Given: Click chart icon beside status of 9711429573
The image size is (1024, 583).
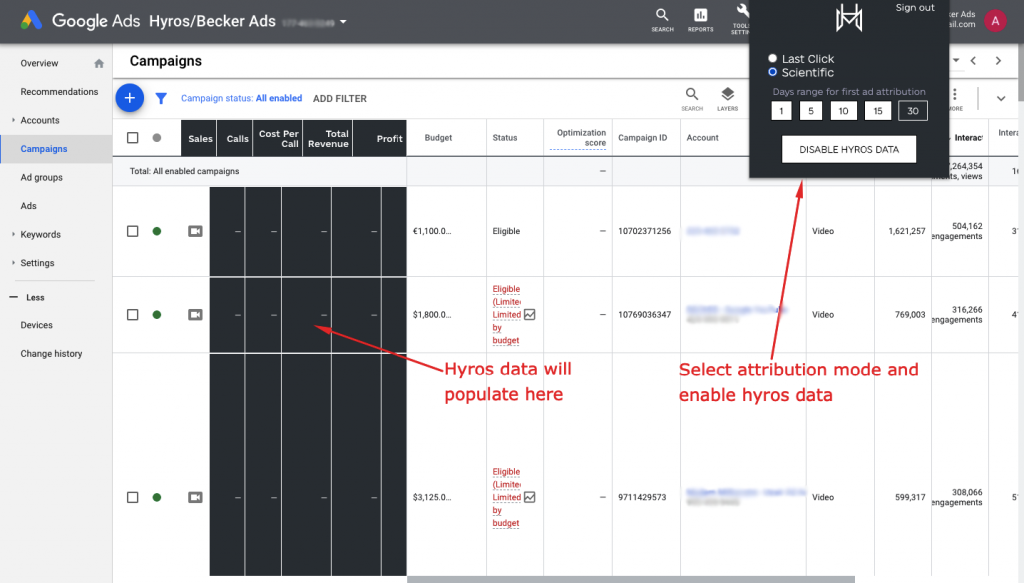Looking at the screenshot, I should 530,497.
